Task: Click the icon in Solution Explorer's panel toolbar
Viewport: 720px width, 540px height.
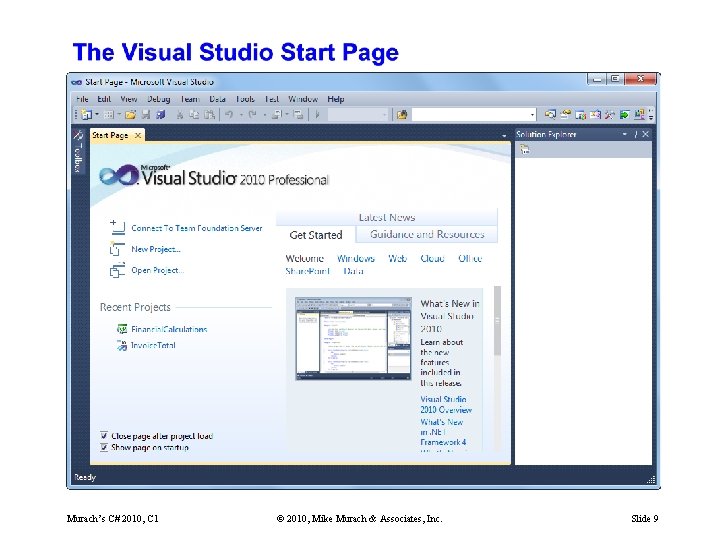Action: click(x=525, y=149)
